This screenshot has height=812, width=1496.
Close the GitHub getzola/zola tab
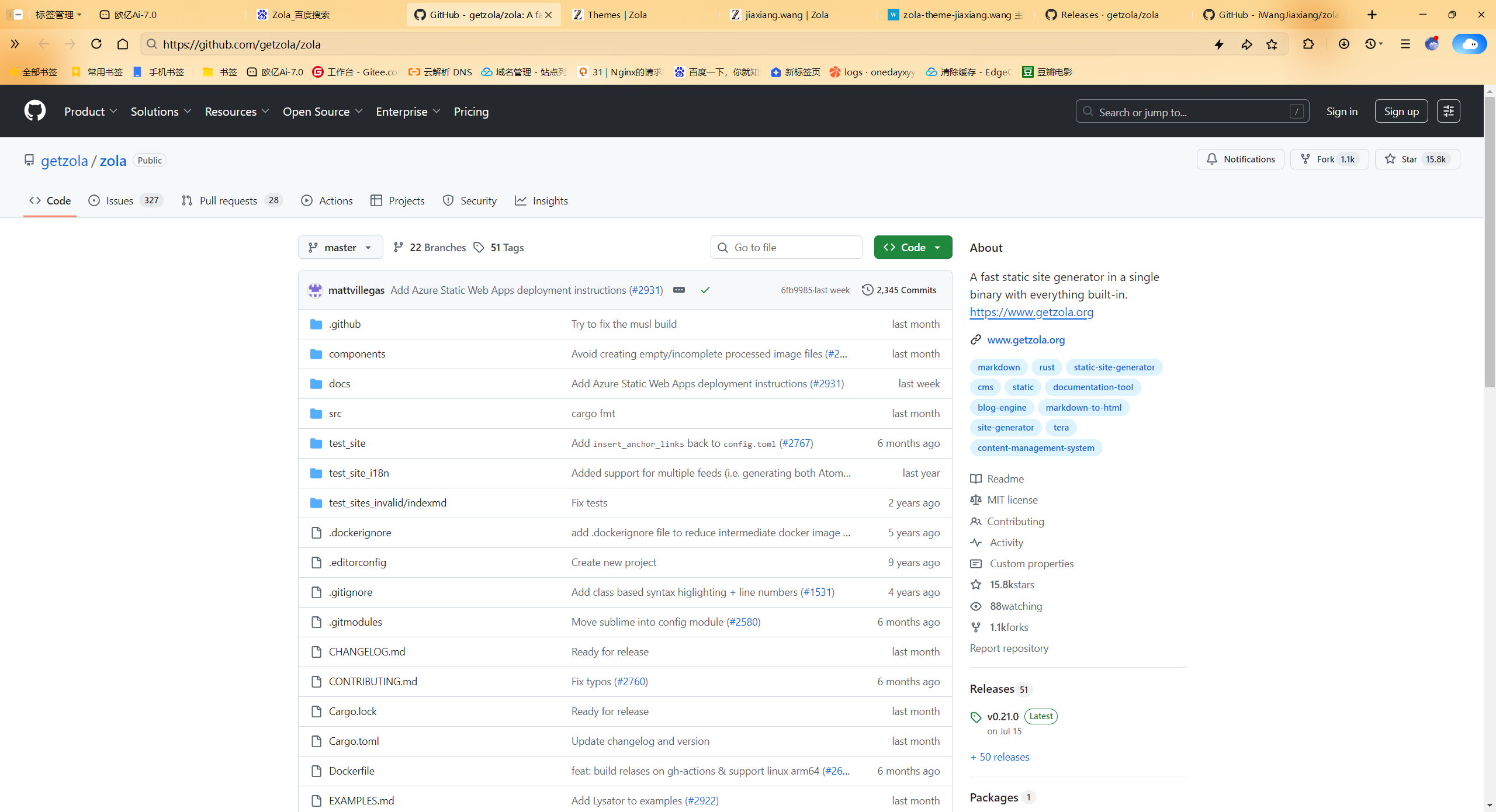click(548, 15)
